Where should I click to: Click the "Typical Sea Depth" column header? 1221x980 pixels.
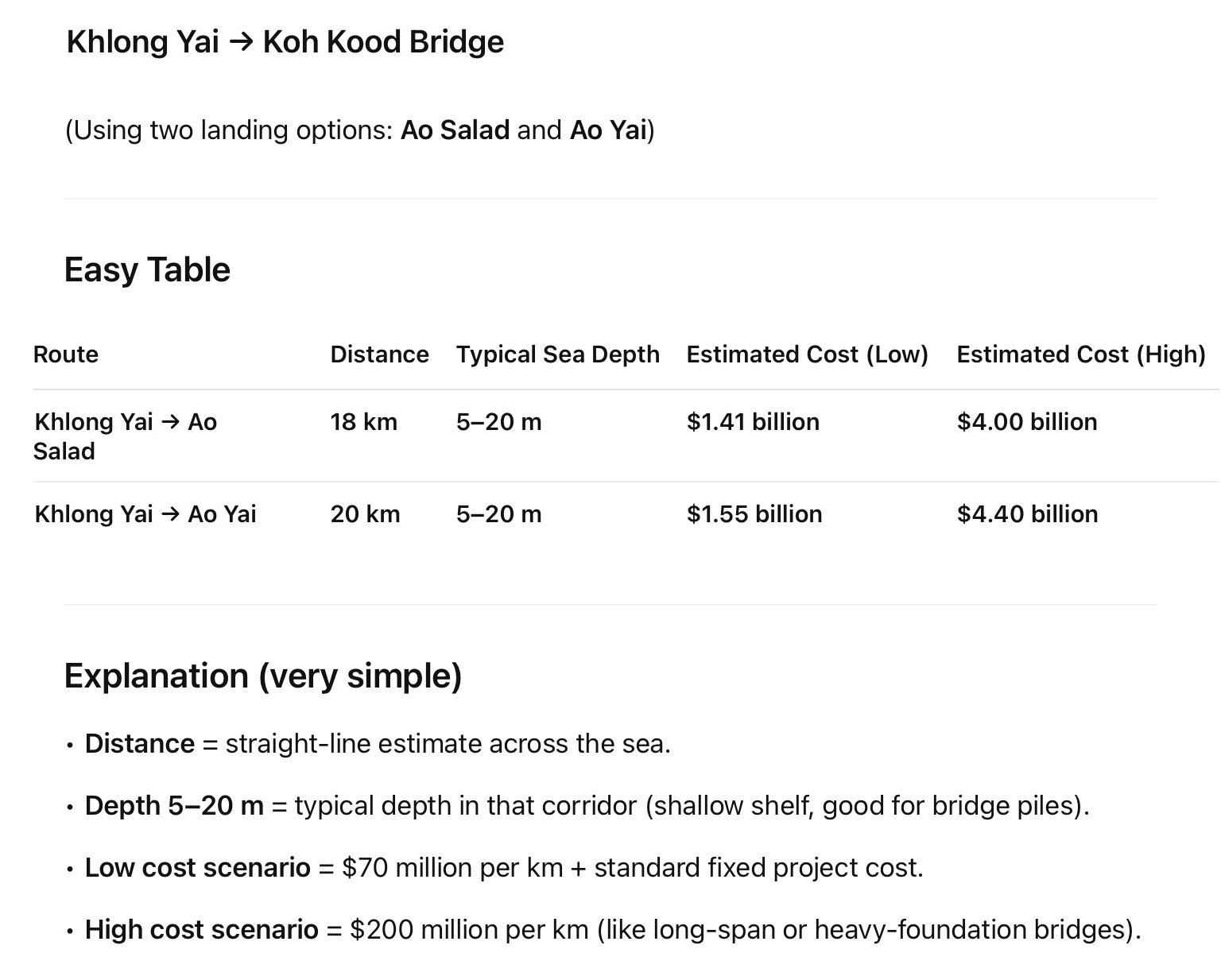(557, 354)
